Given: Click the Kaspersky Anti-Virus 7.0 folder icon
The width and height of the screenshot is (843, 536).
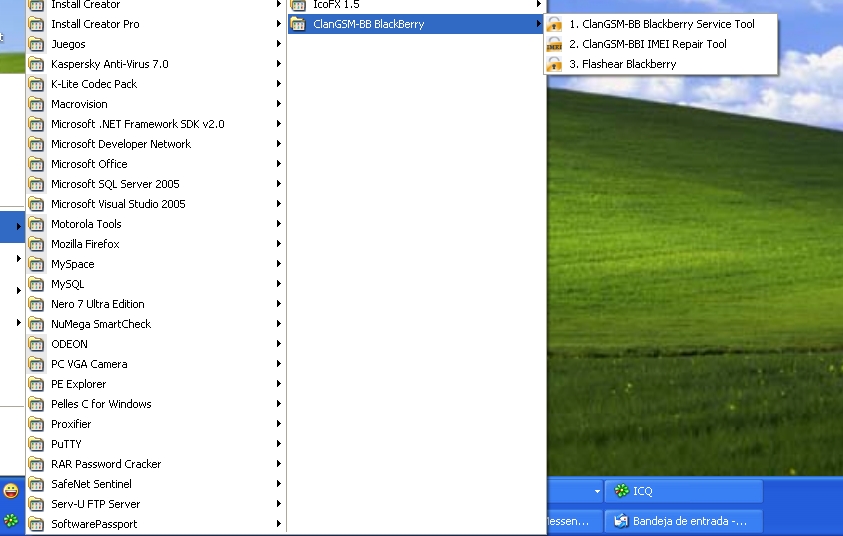Looking at the screenshot, I should (36, 64).
